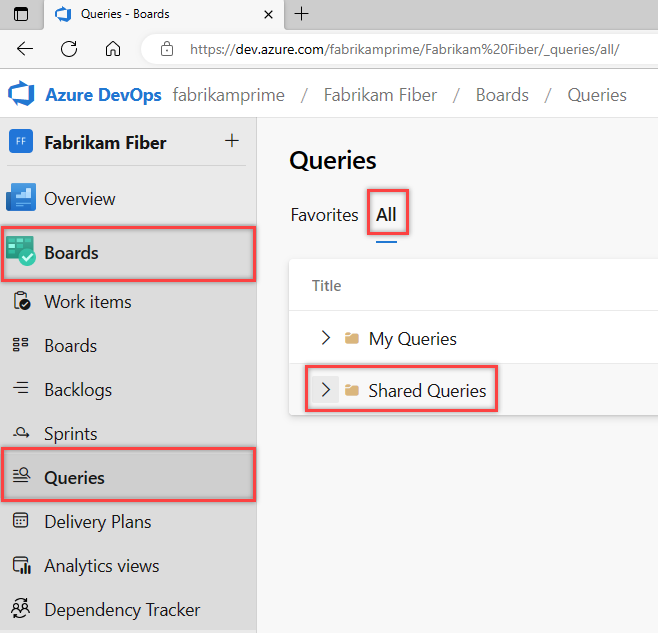Select the Queries - Boards browser tab
This screenshot has height=633, width=658.
pyautogui.click(x=164, y=15)
